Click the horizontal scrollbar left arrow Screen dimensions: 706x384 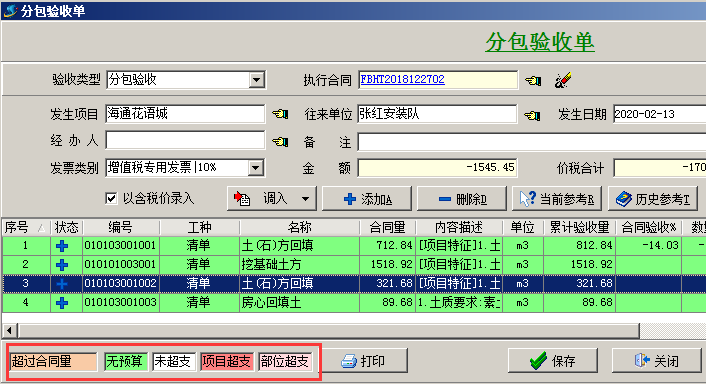pos(9,331)
